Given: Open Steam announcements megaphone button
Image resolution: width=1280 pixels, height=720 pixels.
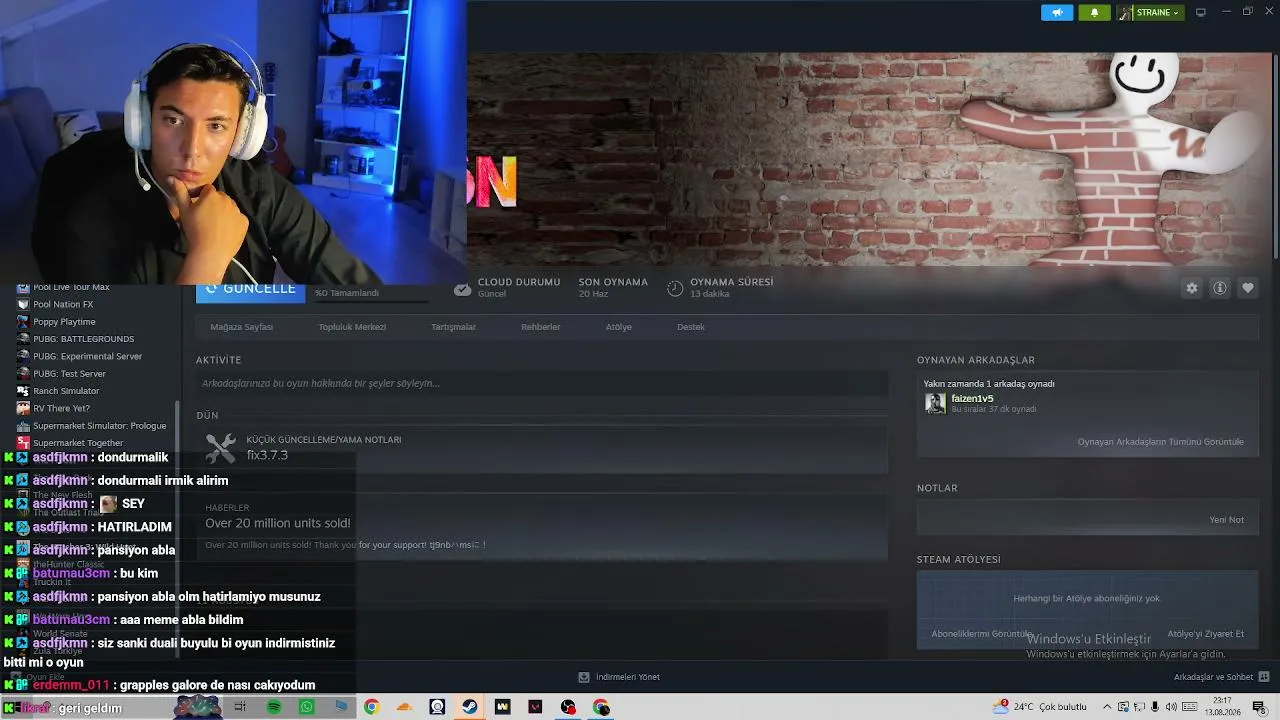Looking at the screenshot, I should click(x=1057, y=12).
